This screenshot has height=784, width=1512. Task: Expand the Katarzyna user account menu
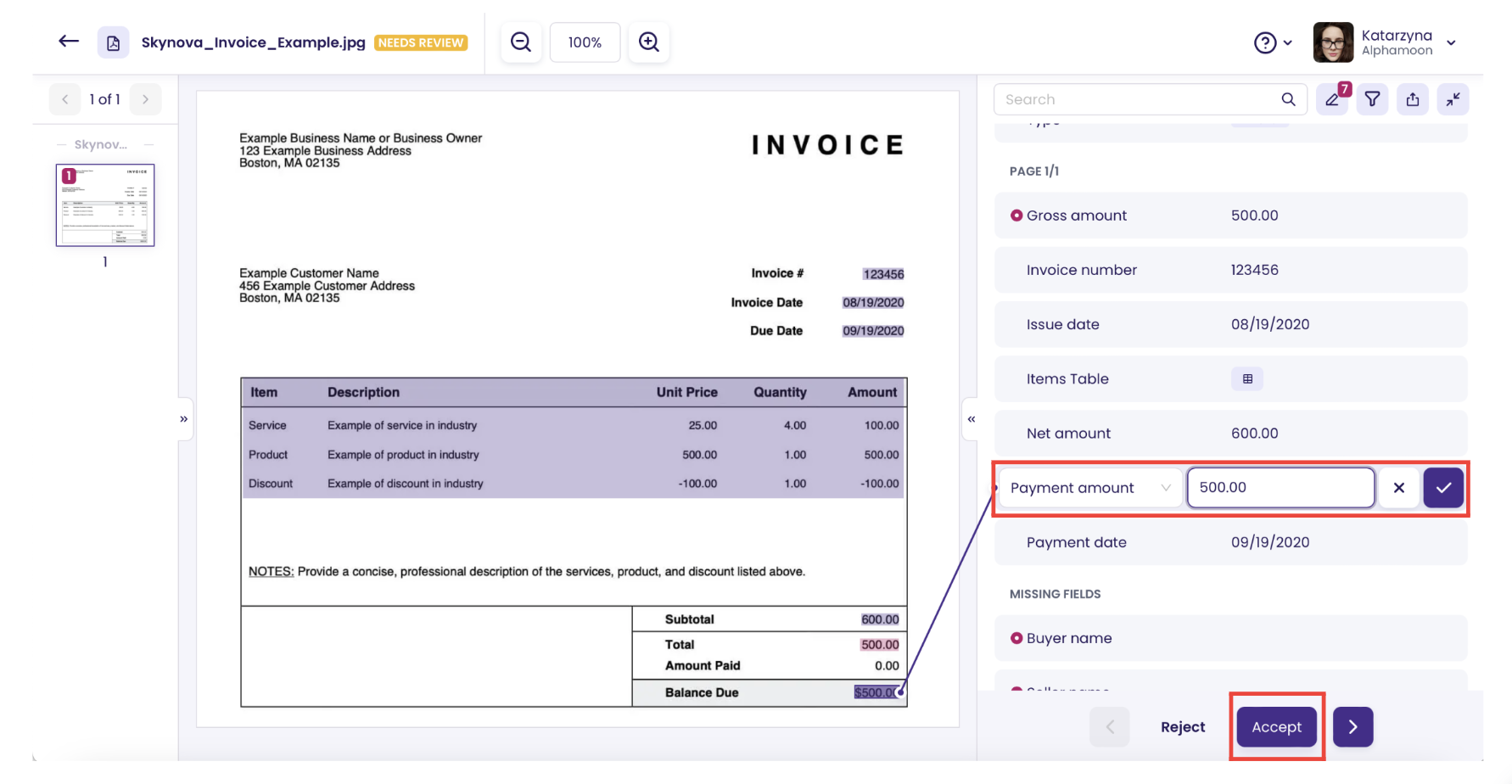click(1451, 42)
